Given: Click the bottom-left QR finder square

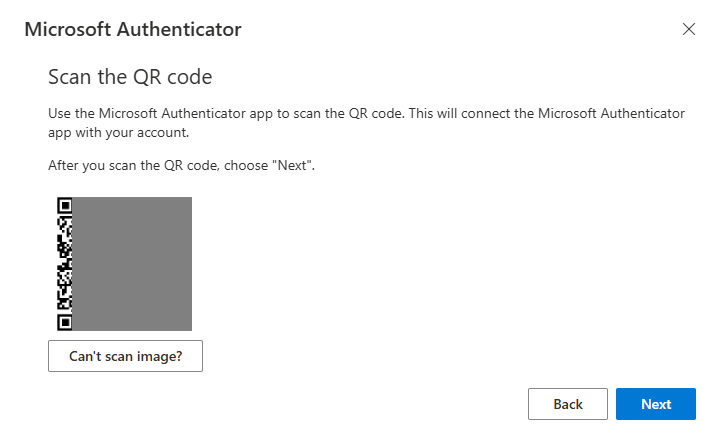Looking at the screenshot, I should [x=65, y=322].
